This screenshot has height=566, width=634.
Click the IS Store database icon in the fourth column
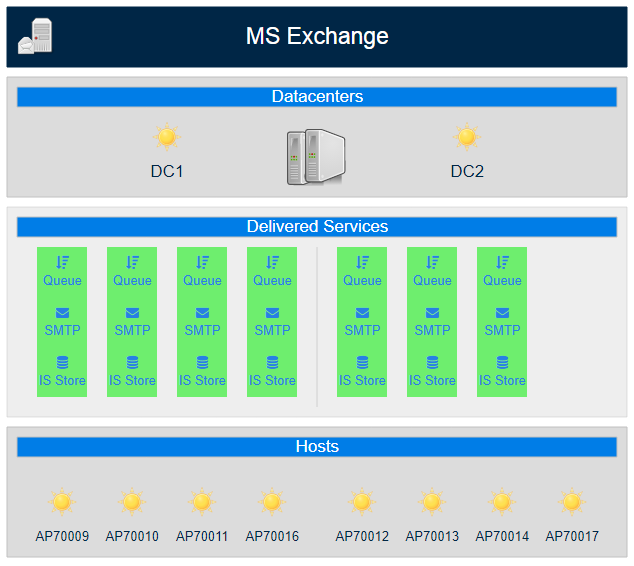coord(272,363)
